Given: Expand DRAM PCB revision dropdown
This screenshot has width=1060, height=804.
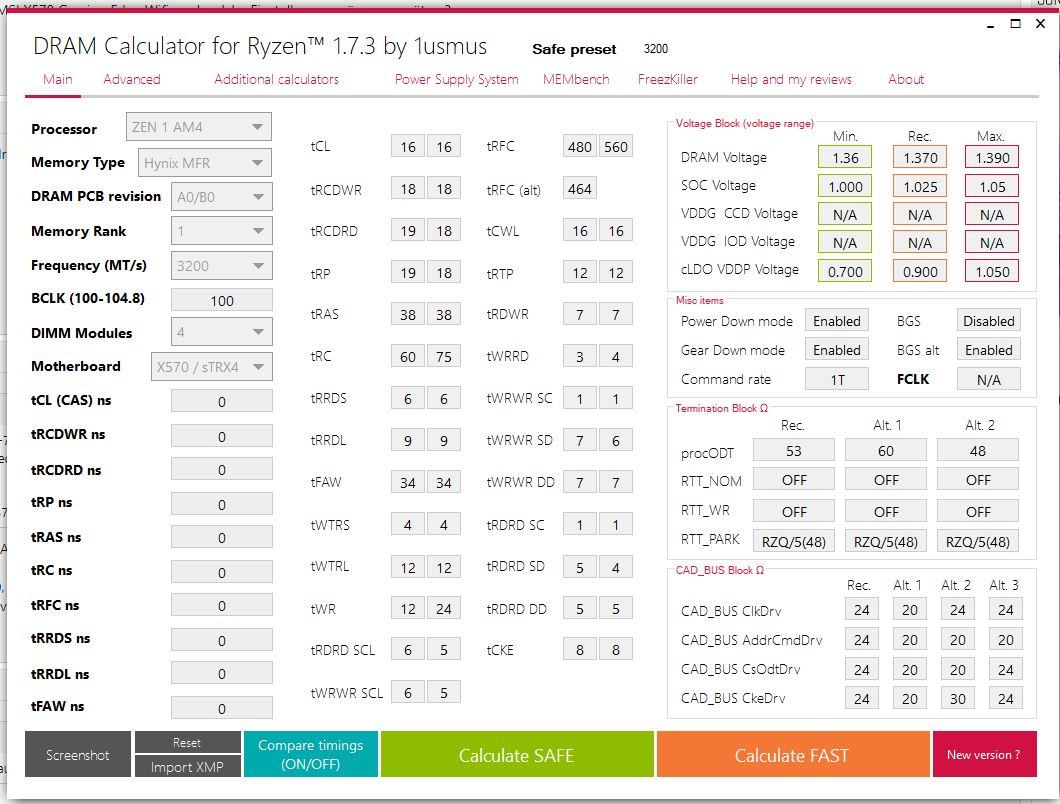Looking at the screenshot, I should coord(222,197).
